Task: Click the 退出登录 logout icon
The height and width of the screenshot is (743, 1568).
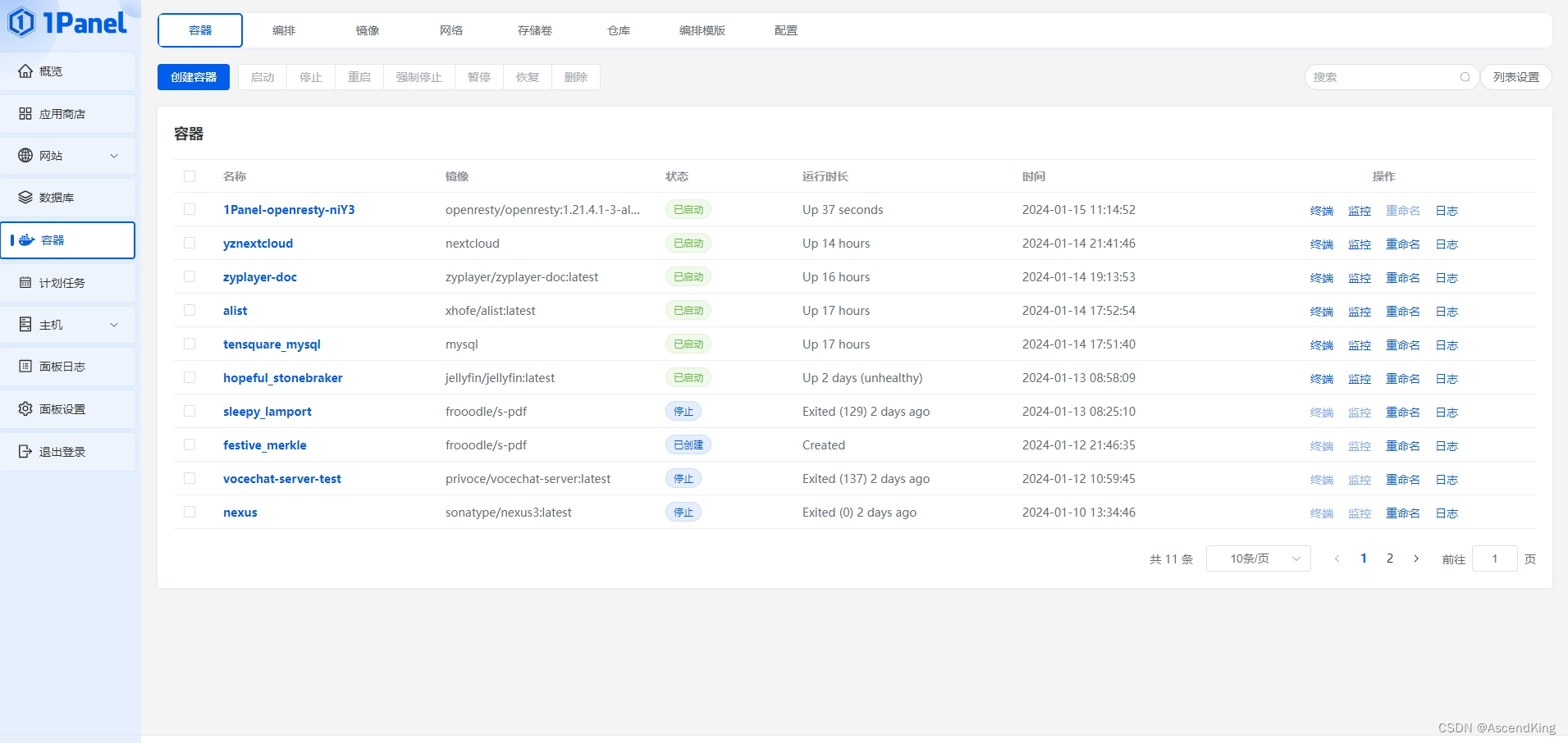Action: click(25, 452)
